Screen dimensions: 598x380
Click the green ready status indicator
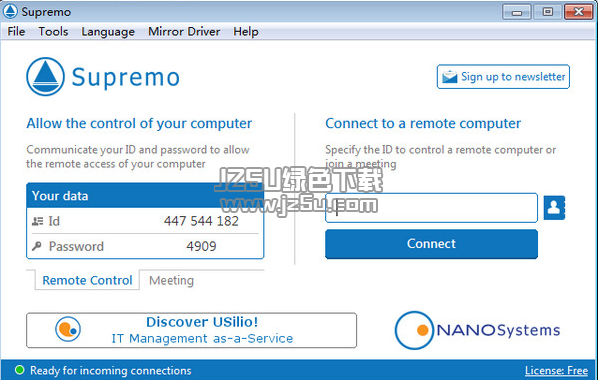(19, 370)
